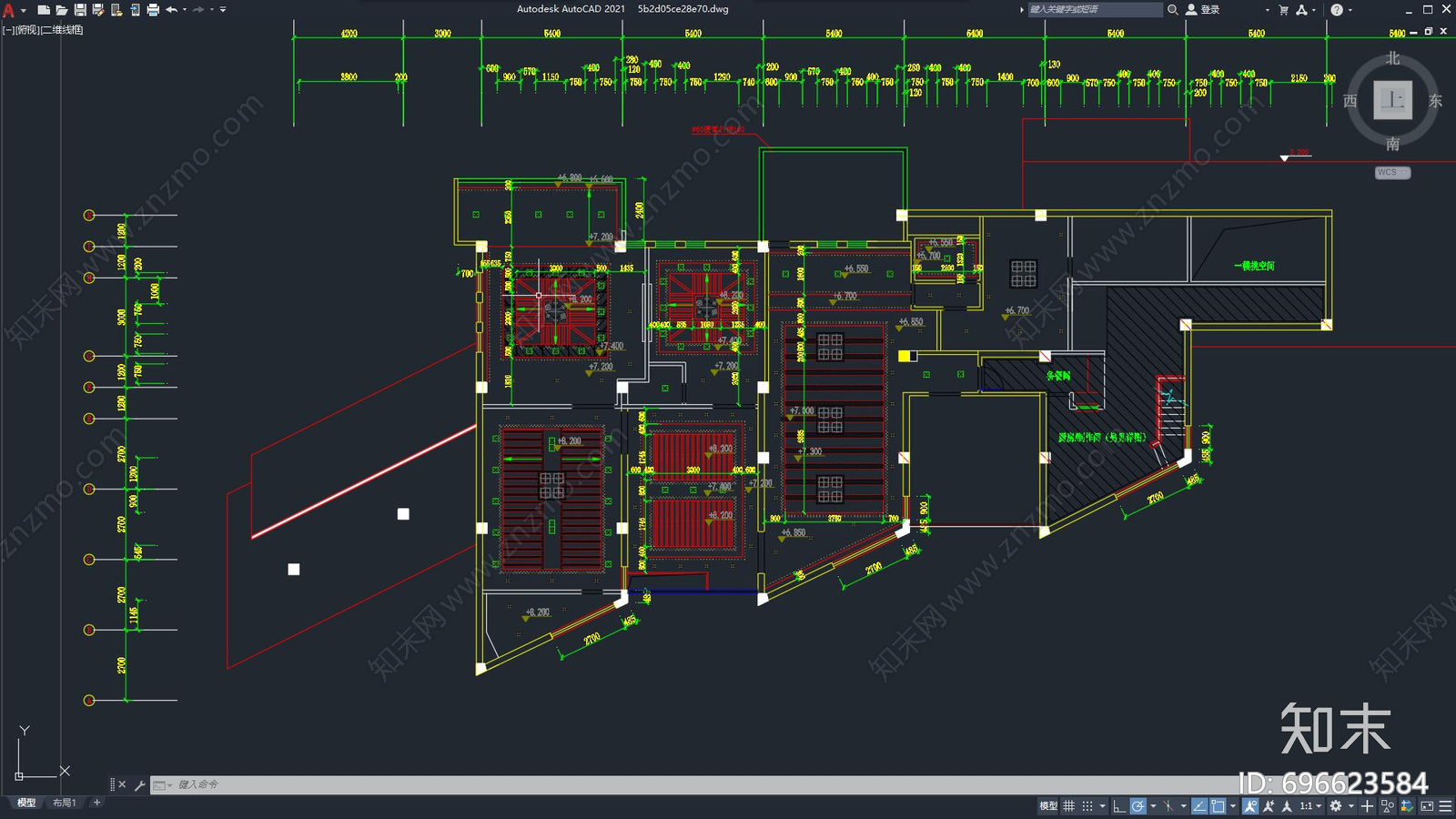Click the Open file folder icon
The height and width of the screenshot is (819, 1456).
(x=61, y=10)
